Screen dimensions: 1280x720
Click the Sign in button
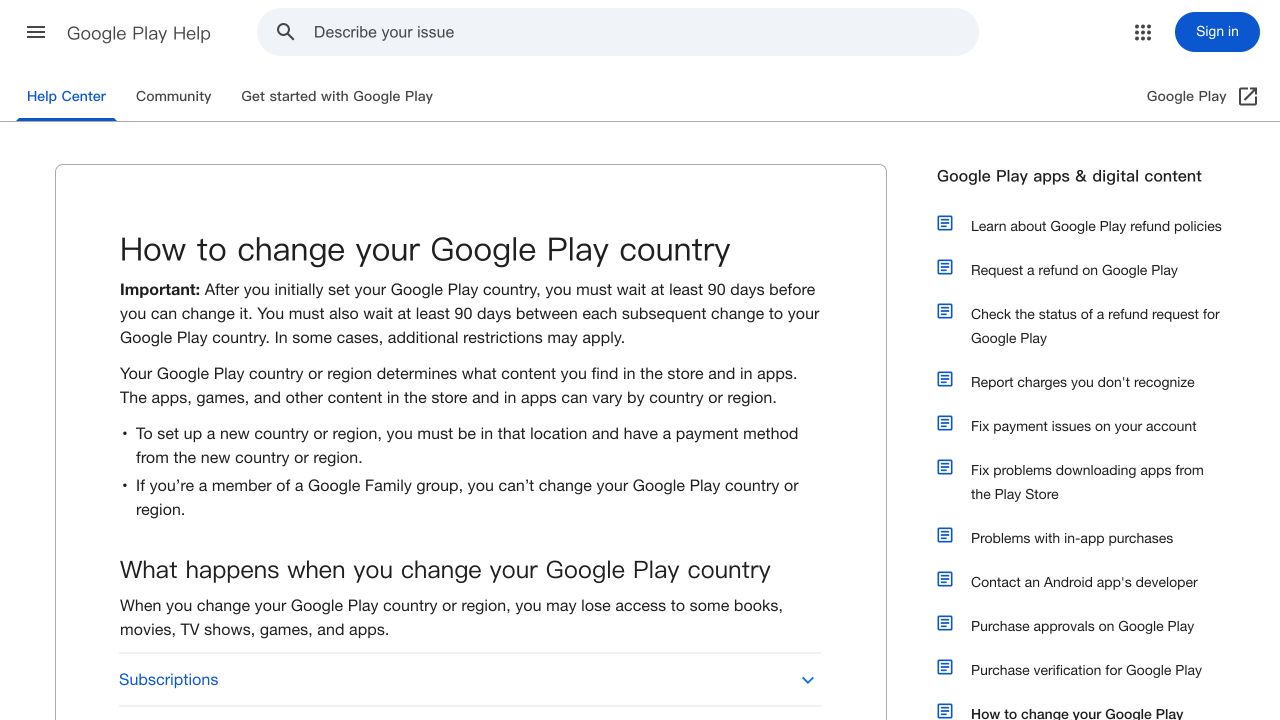pyautogui.click(x=1217, y=32)
